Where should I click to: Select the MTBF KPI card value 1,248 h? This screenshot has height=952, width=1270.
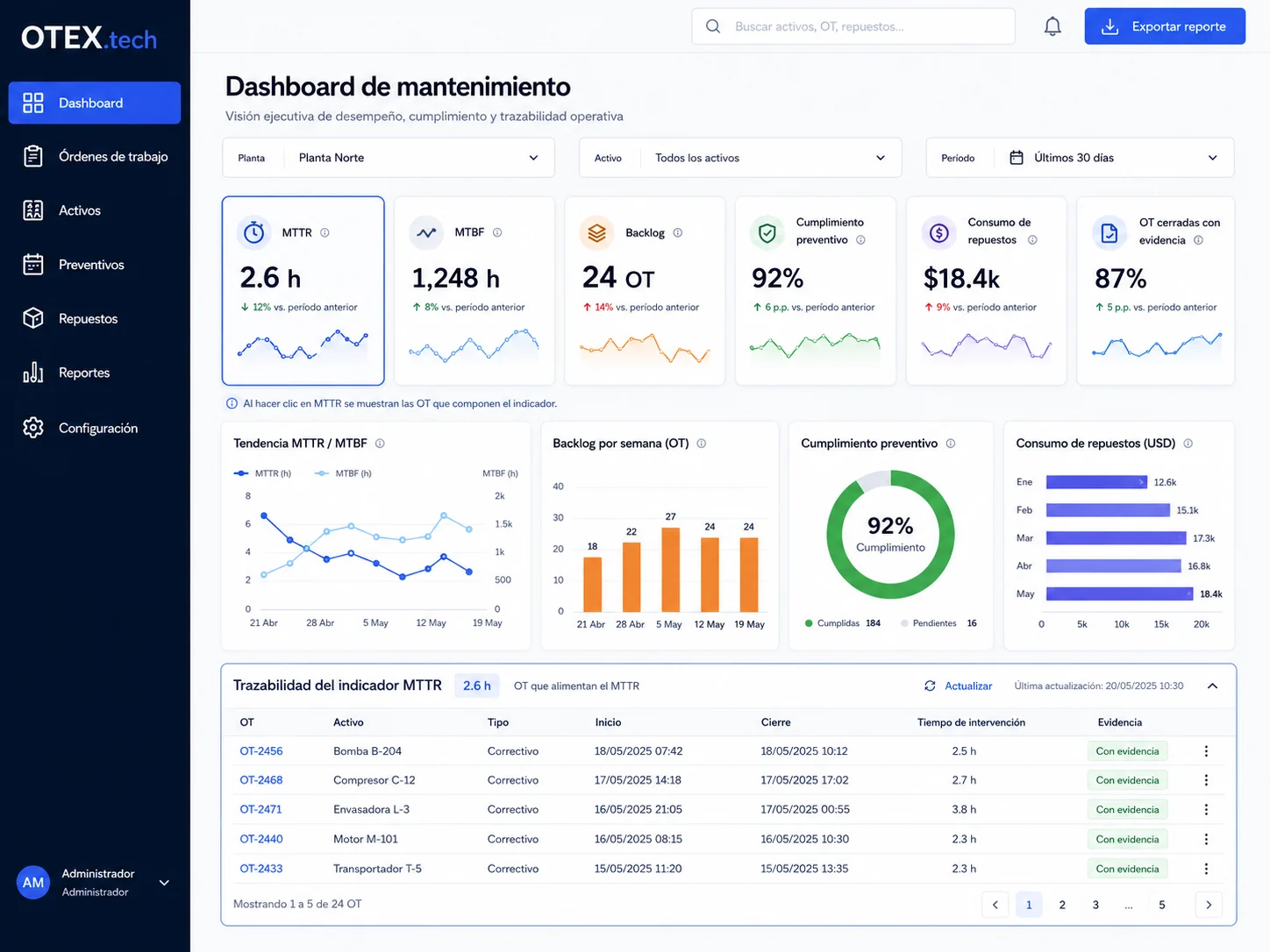click(456, 278)
